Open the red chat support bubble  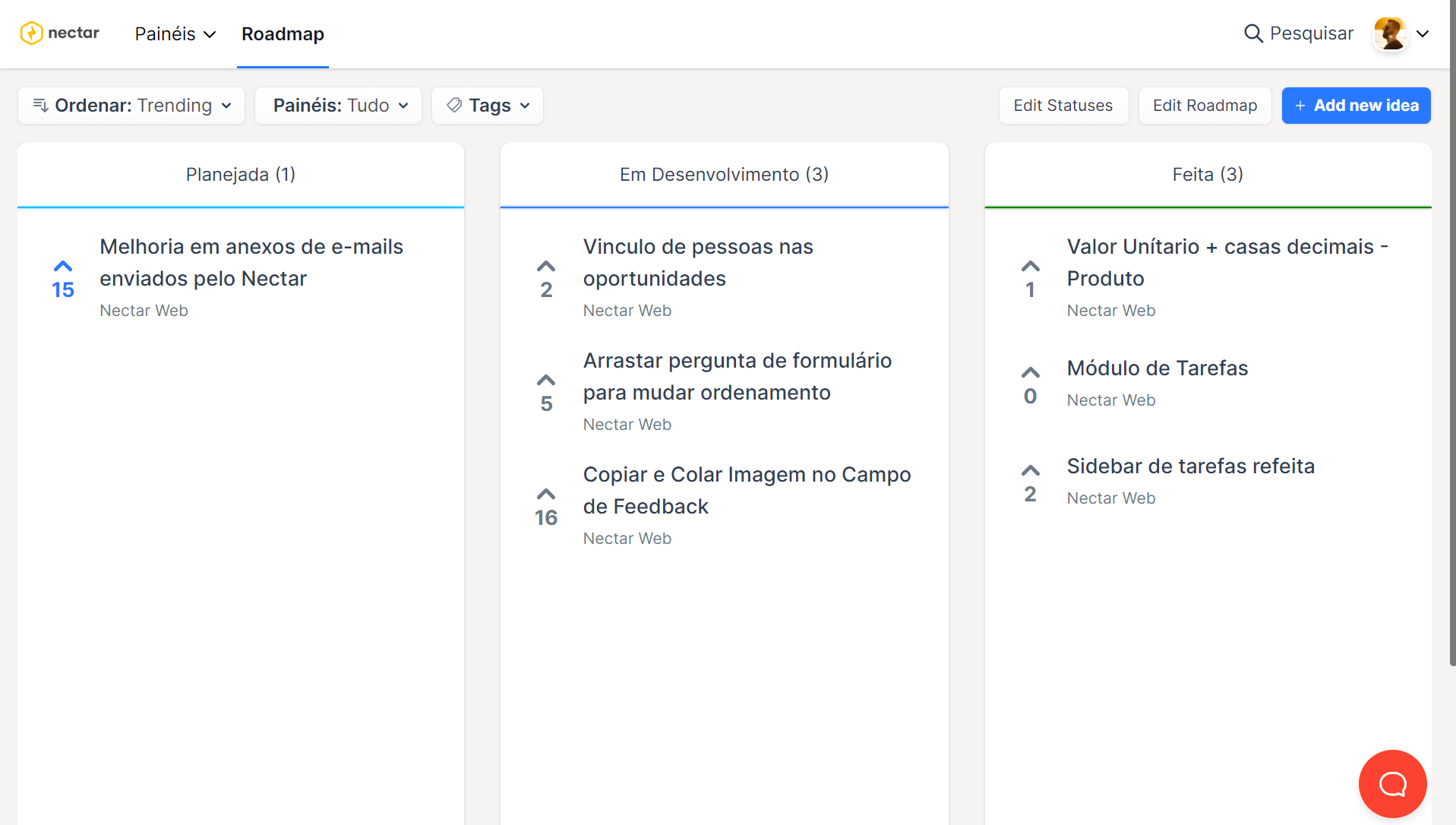1392,783
